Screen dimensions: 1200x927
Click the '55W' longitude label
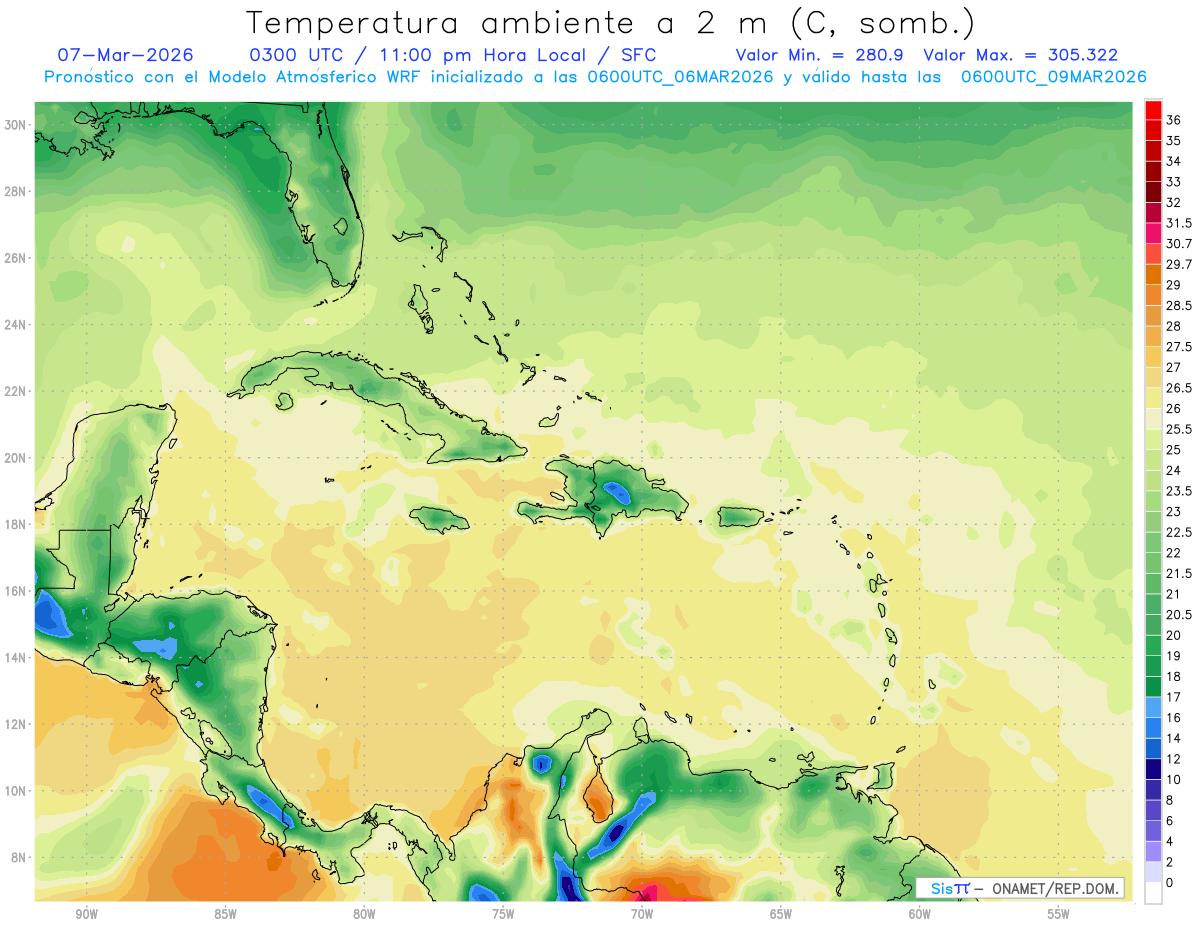pyautogui.click(x=1059, y=914)
